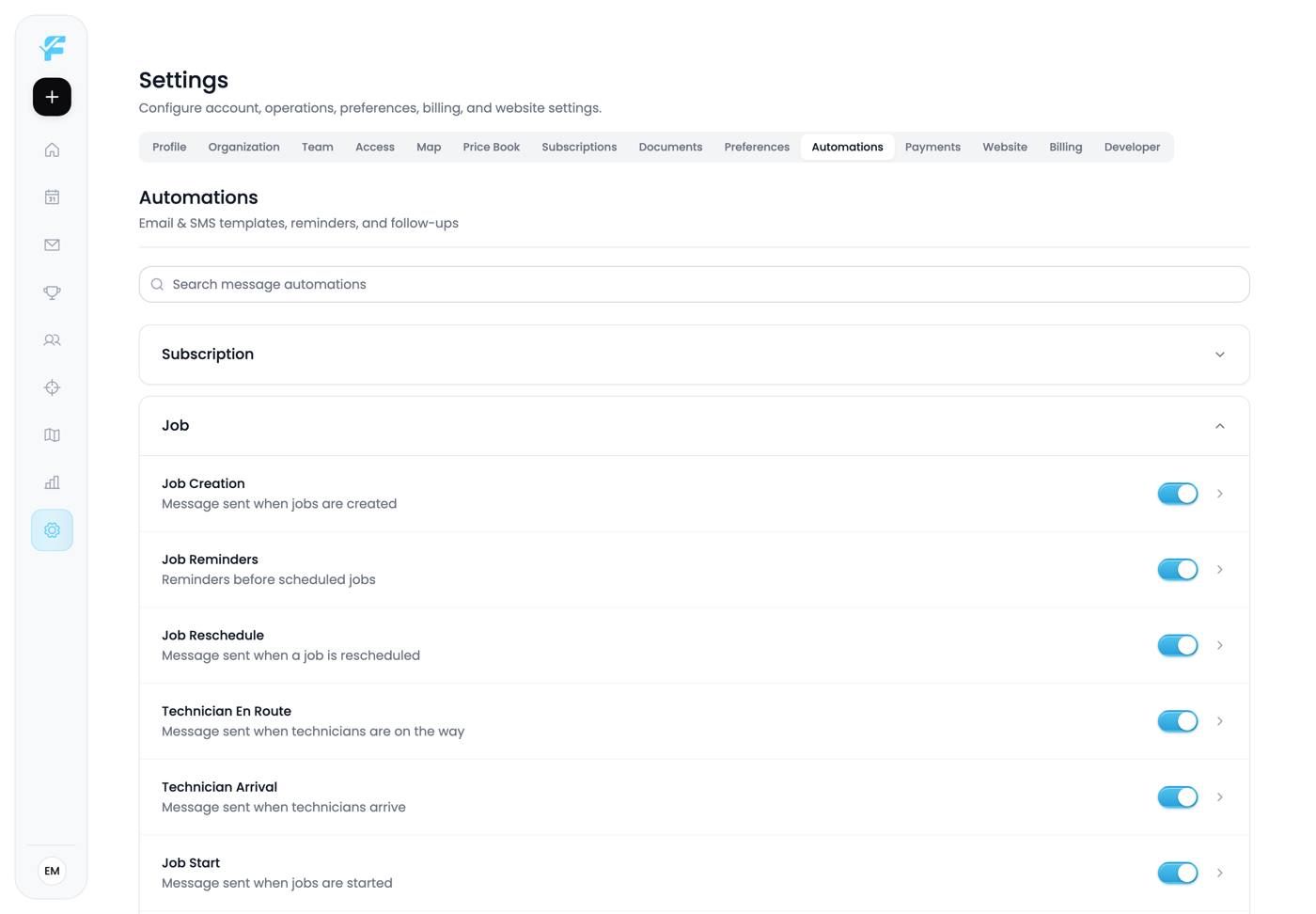Open Technician En Route details arrow
Viewport: 1316px width, 914px height.
coord(1219,721)
